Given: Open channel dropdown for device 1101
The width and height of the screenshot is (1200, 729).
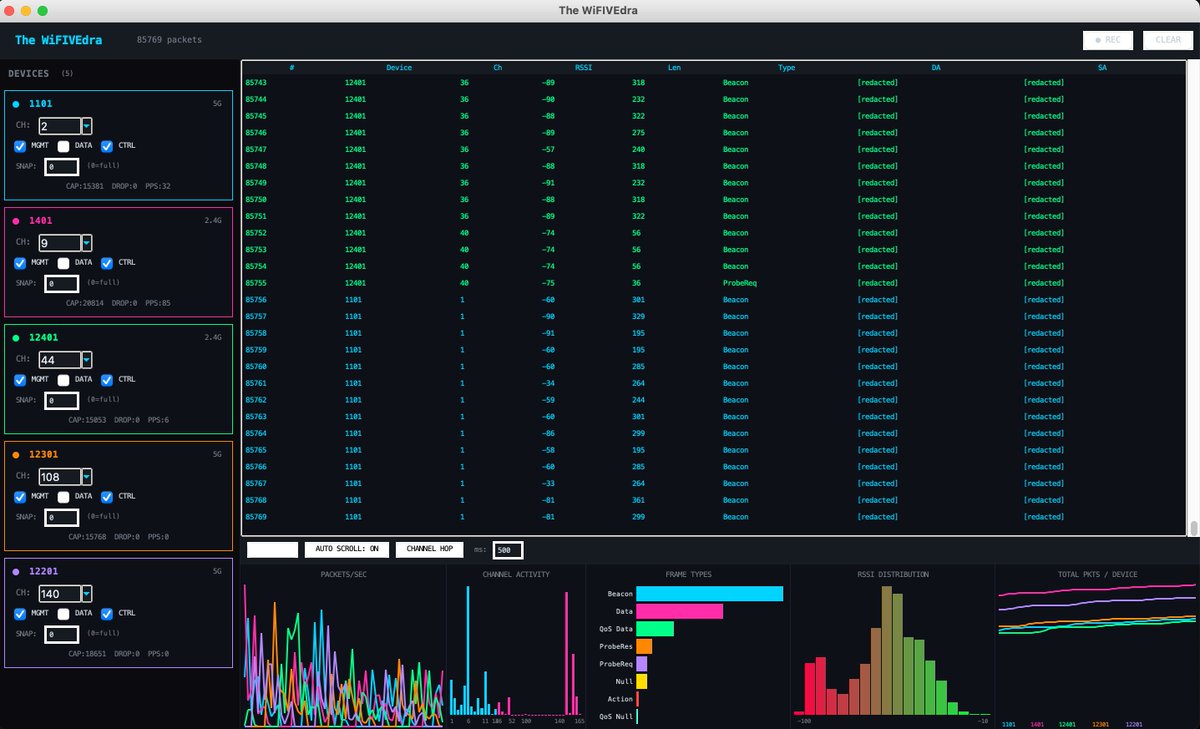Looking at the screenshot, I should point(87,126).
